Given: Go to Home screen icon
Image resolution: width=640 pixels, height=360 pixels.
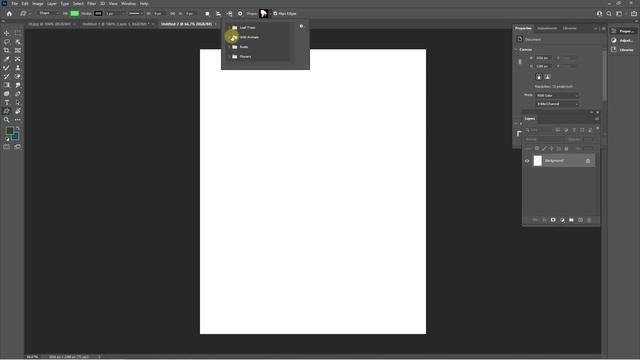Looking at the screenshot, I should [x=9, y=13].
